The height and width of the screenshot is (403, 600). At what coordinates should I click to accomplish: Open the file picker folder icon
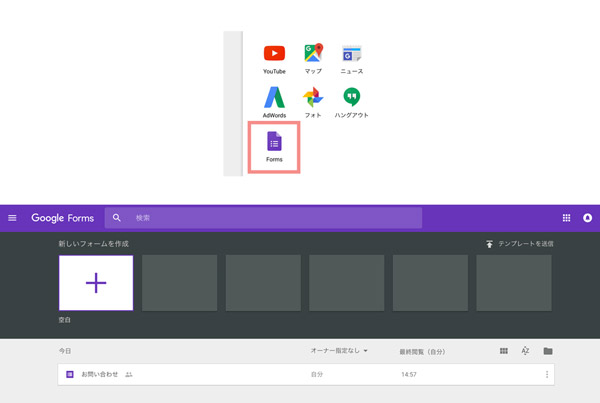[x=548, y=351]
